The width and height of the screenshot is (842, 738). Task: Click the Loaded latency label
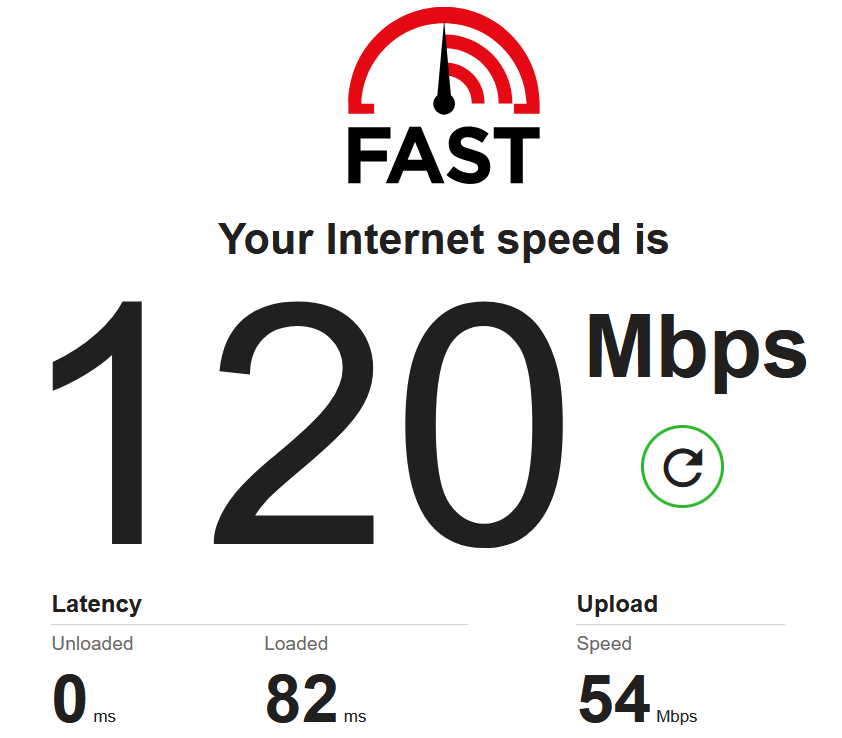pos(296,643)
